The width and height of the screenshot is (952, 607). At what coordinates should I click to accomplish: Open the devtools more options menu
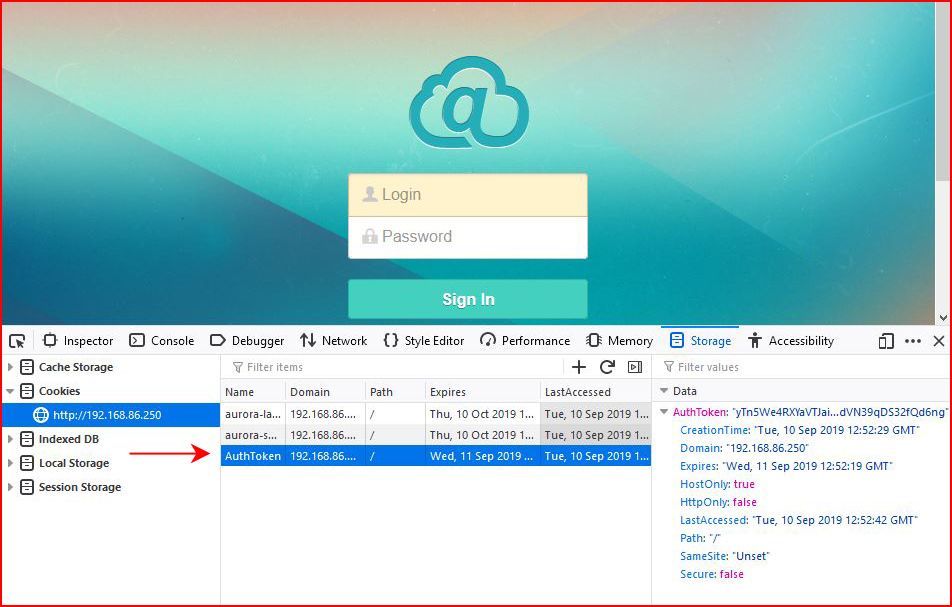pos(913,341)
